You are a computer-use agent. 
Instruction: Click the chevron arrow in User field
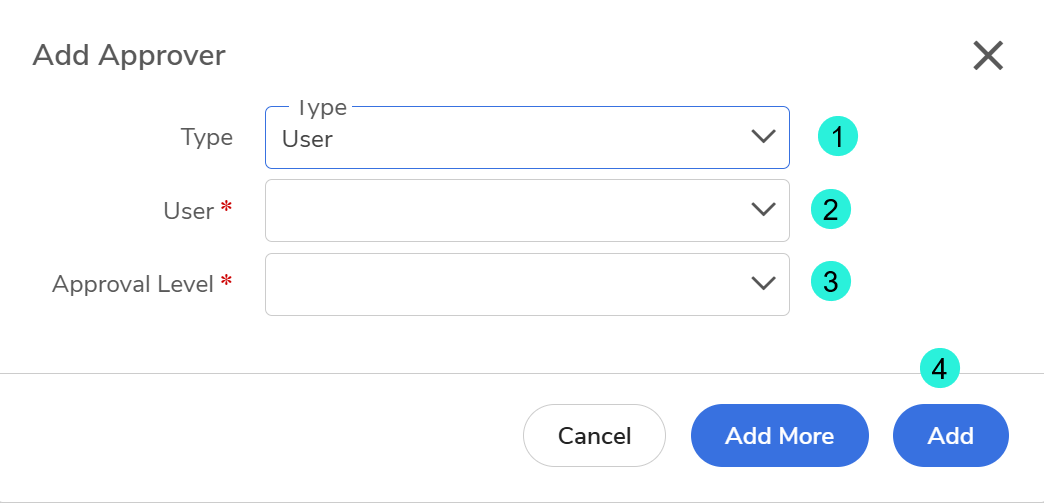tap(763, 210)
